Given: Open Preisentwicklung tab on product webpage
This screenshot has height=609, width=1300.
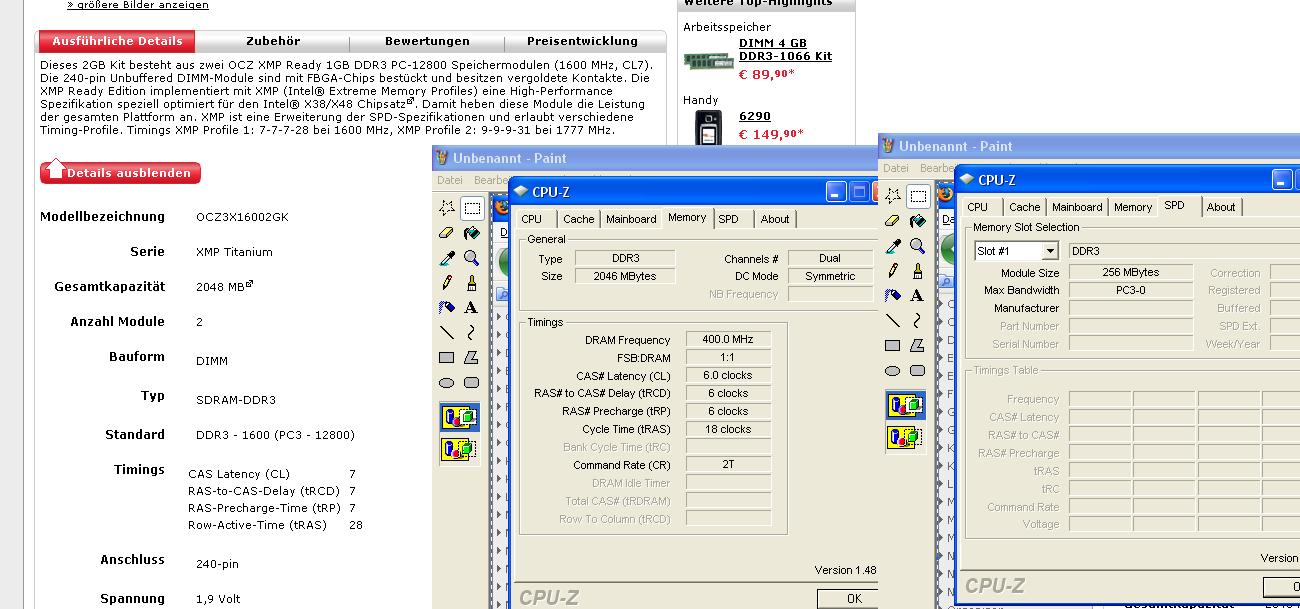Looking at the screenshot, I should [583, 41].
